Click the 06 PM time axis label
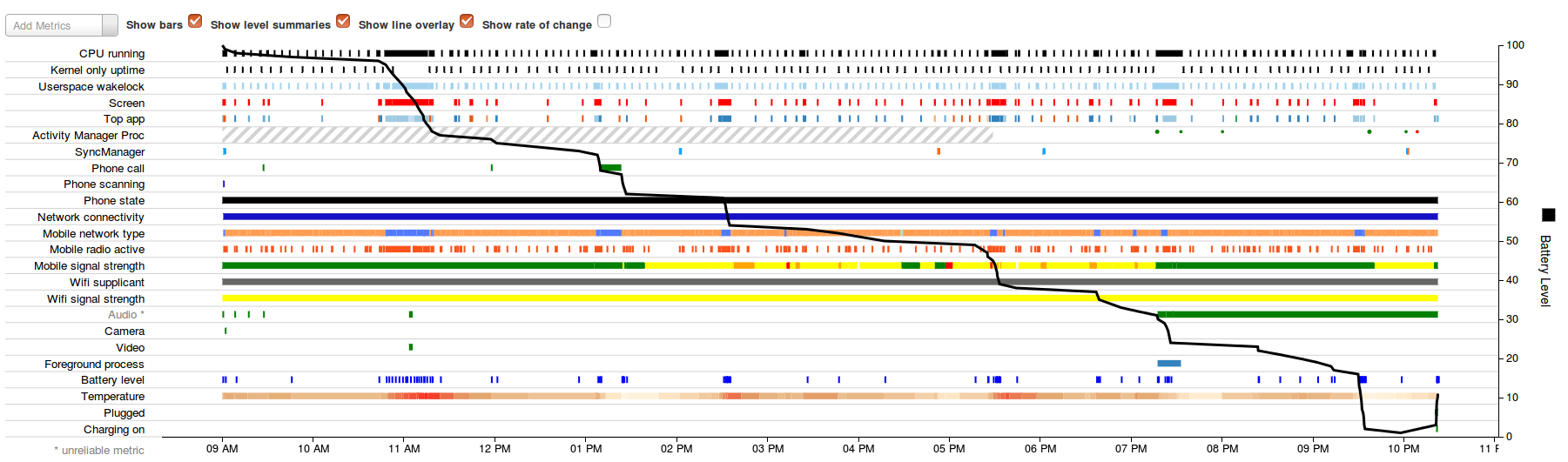The width and height of the screenshot is (1568, 462). click(1040, 449)
